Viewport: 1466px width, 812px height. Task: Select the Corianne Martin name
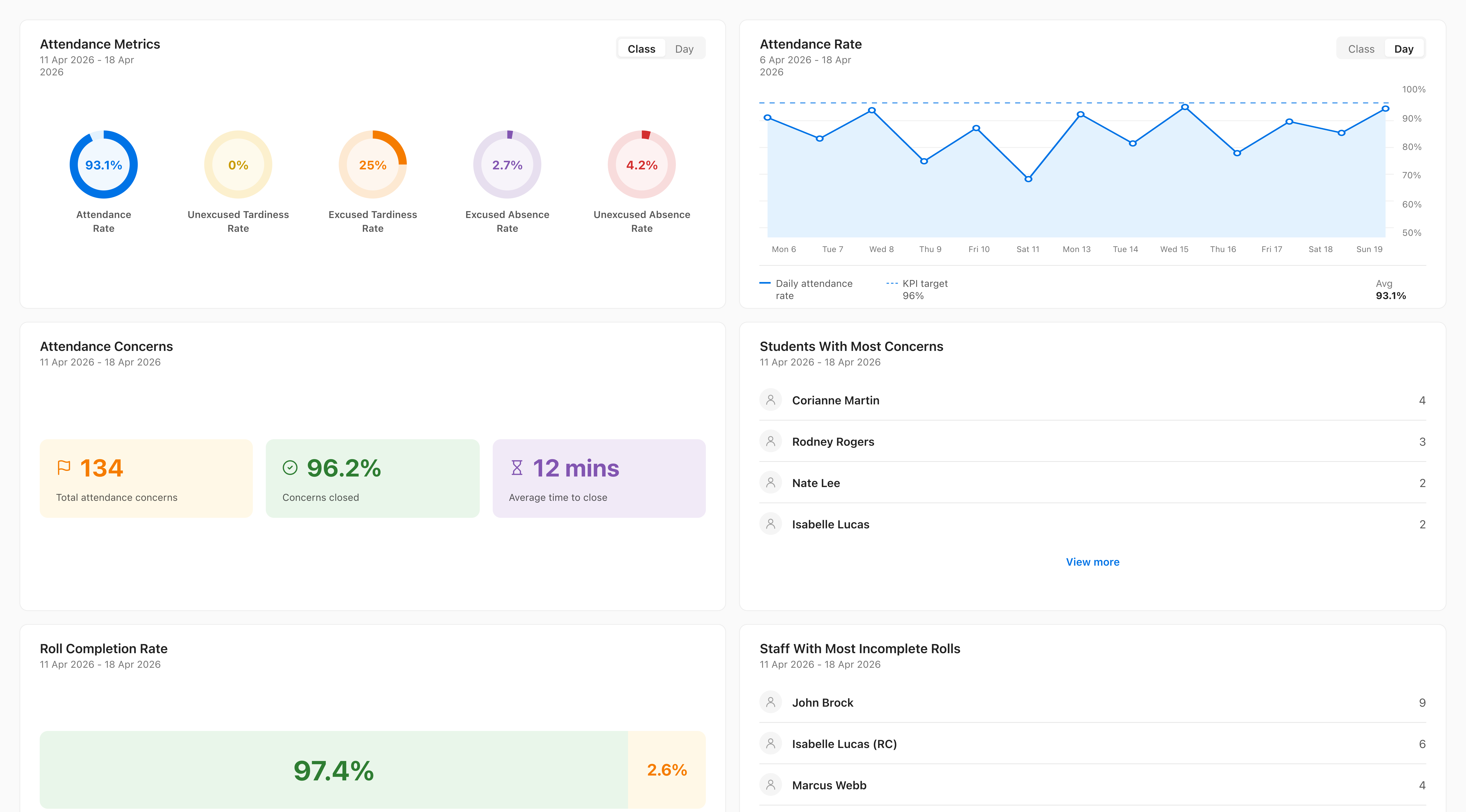(x=836, y=400)
